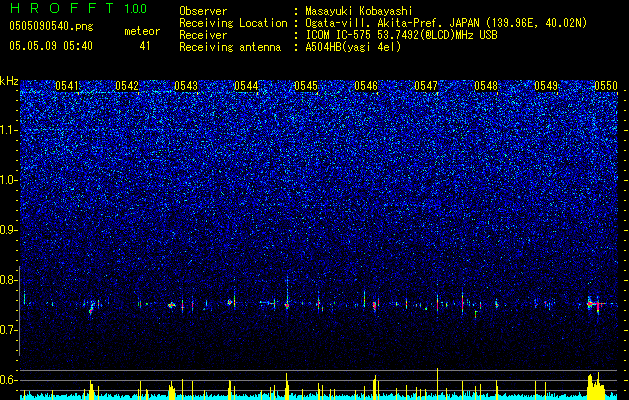Click the 0.6 kHz frequency axis label
The width and height of the screenshot is (629, 400).
[9, 380]
